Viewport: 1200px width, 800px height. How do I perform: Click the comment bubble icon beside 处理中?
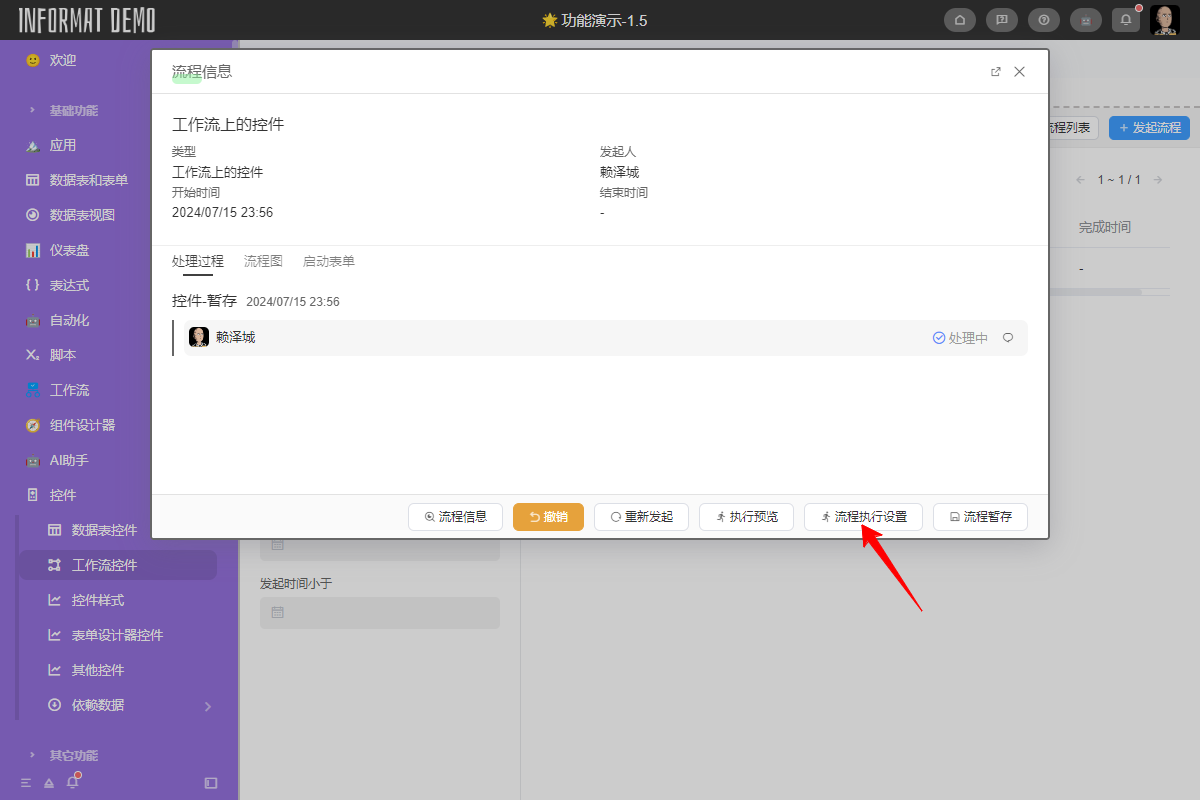[1008, 338]
